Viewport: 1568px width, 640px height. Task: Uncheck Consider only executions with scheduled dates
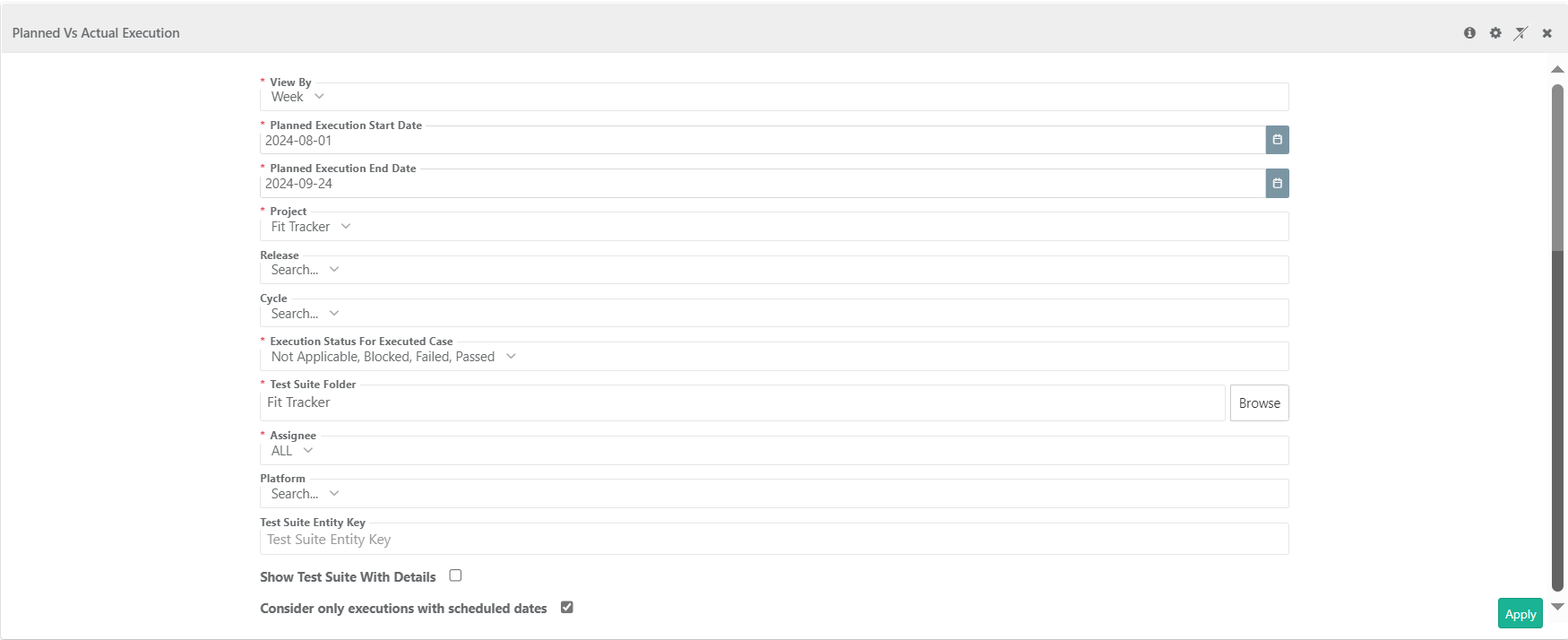tap(566, 608)
